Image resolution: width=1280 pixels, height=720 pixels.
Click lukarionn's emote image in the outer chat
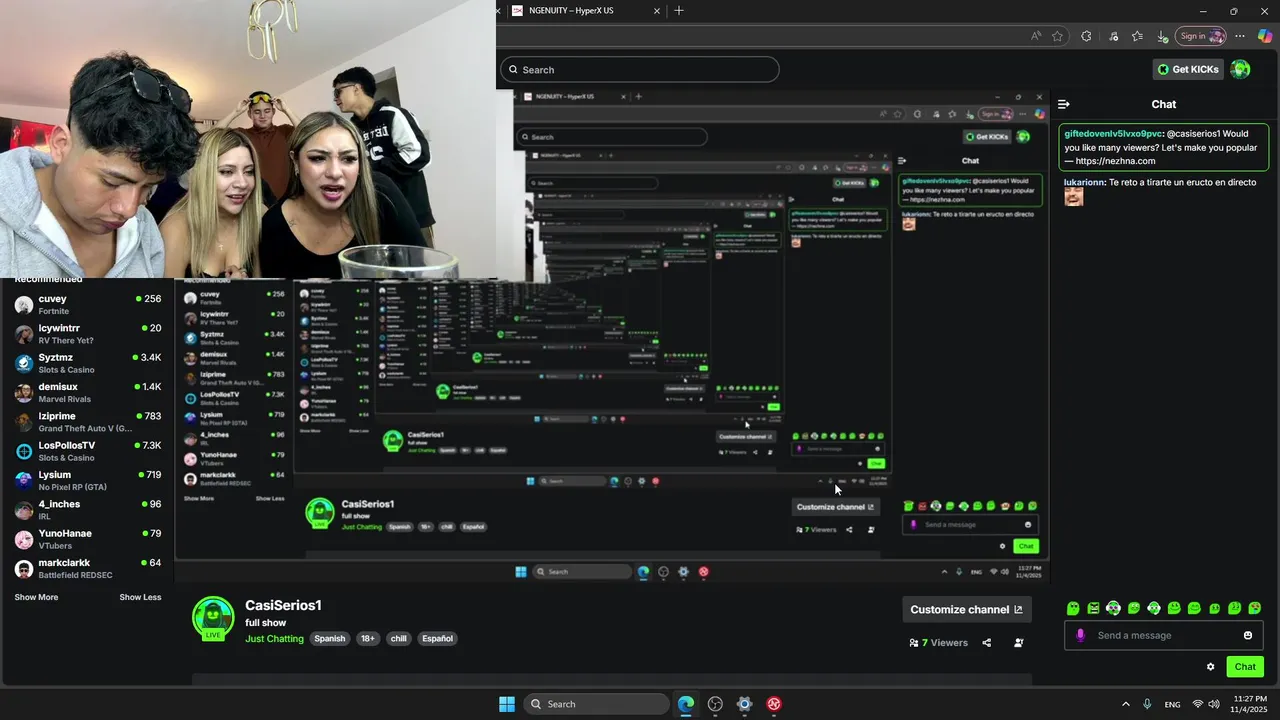pos(1074,198)
